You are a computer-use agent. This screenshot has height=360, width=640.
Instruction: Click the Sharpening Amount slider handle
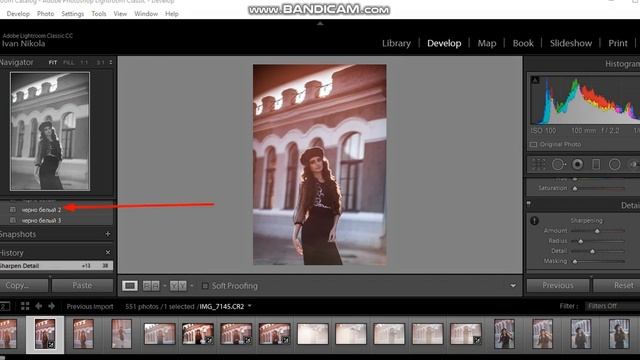tap(597, 231)
